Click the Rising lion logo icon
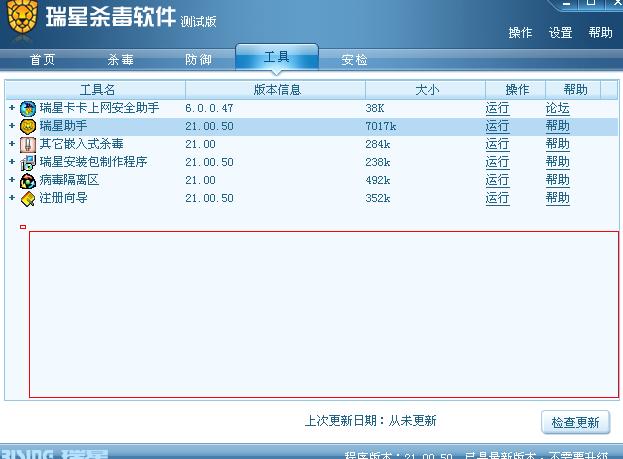623x459 pixels. click(22, 18)
